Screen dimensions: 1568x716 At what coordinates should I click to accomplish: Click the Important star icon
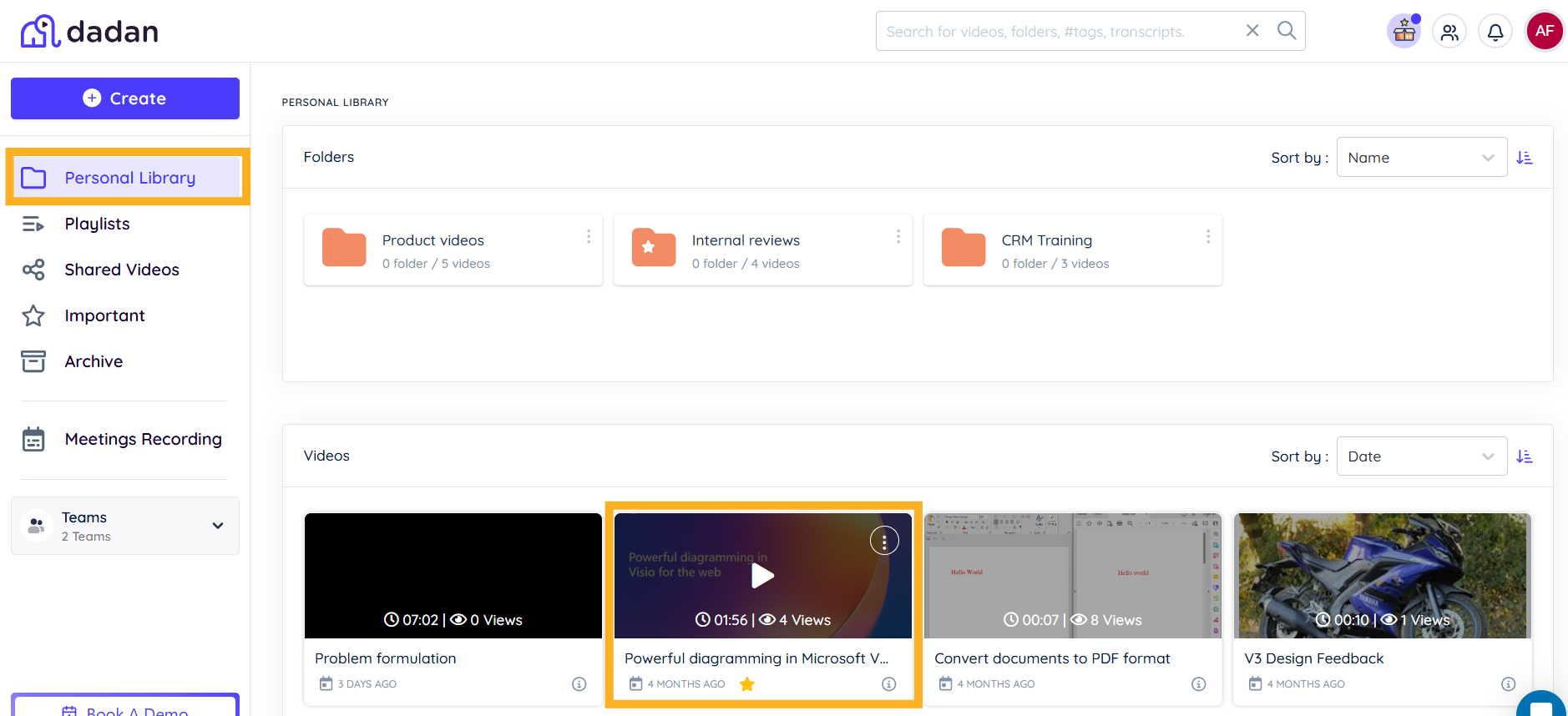coord(33,315)
